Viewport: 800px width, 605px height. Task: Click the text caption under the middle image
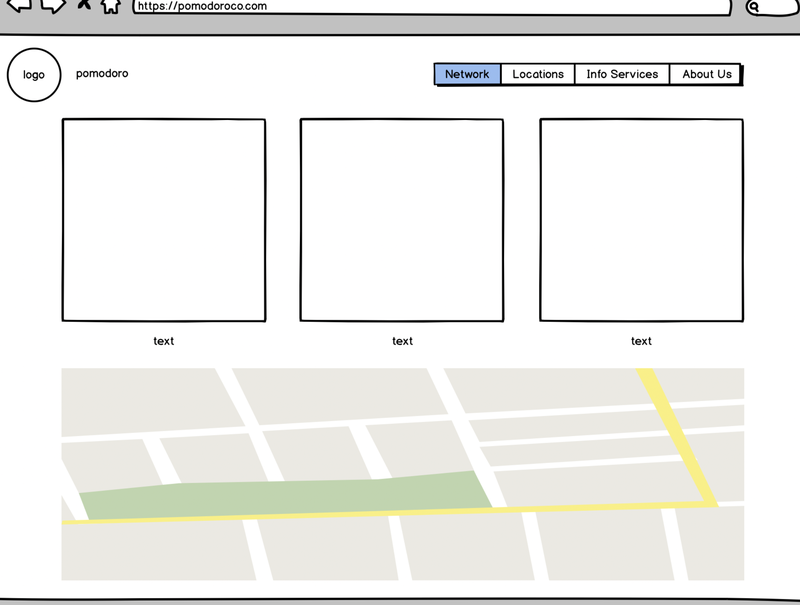click(400, 341)
